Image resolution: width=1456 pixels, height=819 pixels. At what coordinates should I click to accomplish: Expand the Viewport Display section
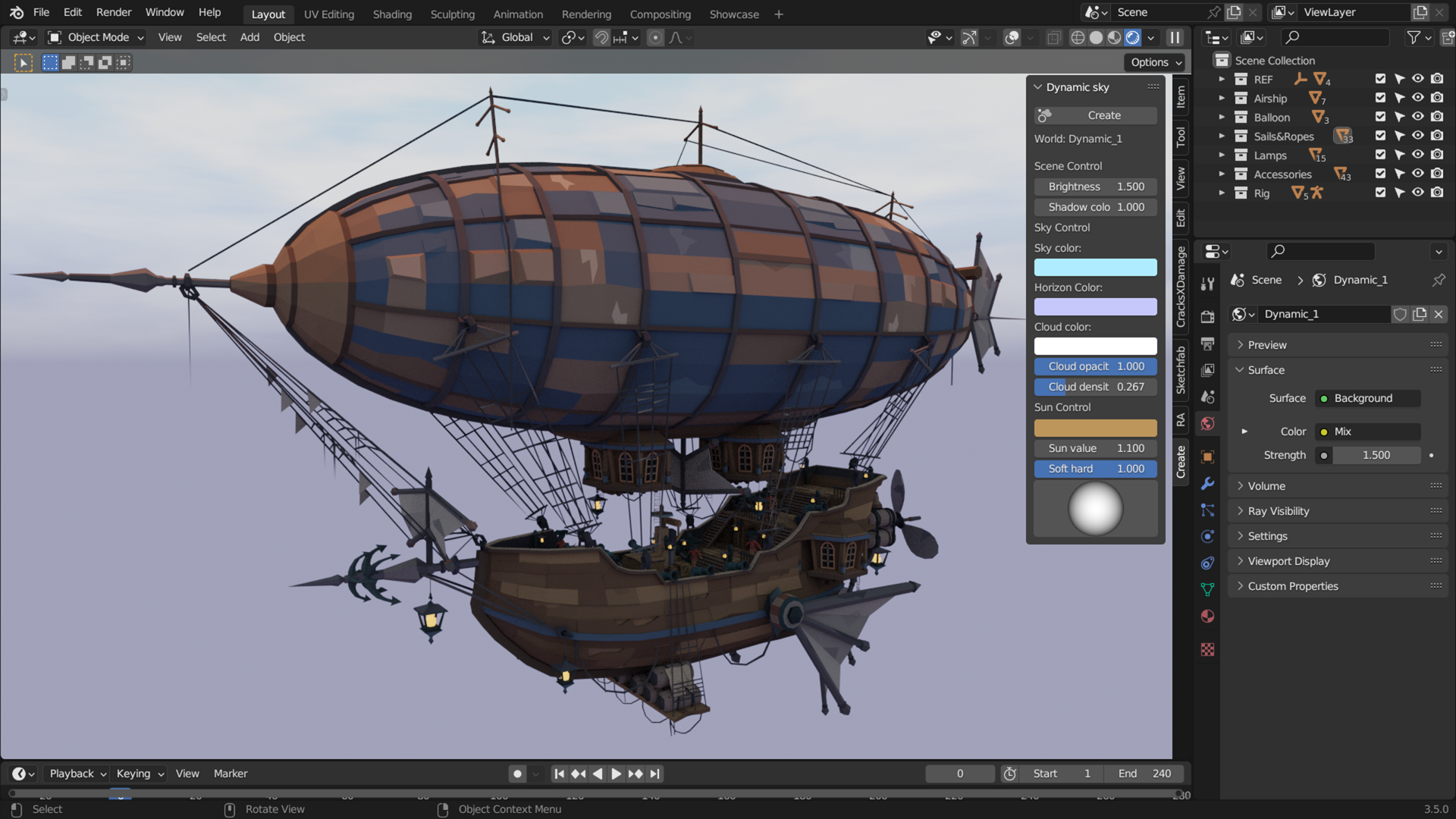(1289, 560)
